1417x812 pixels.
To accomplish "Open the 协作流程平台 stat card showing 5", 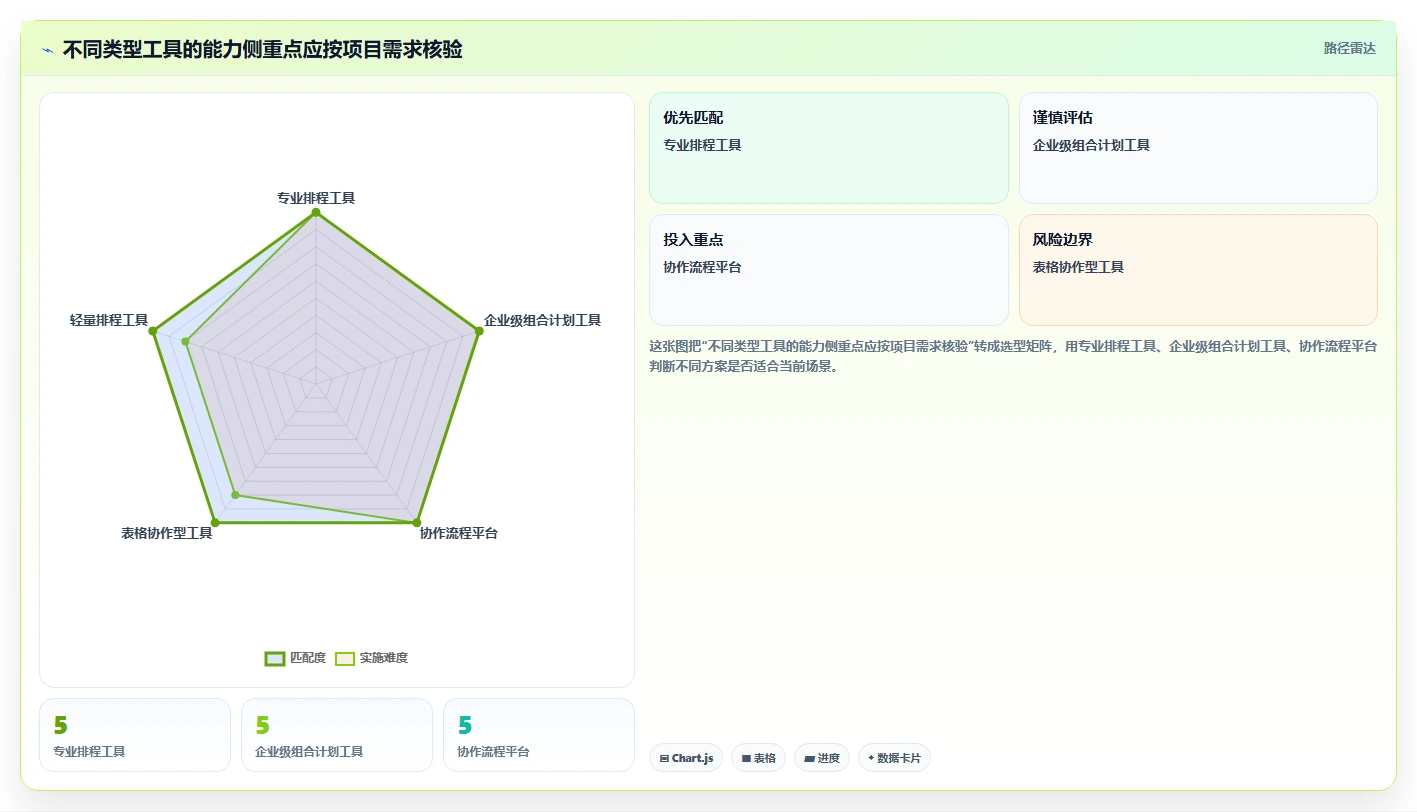I will tap(539, 735).
